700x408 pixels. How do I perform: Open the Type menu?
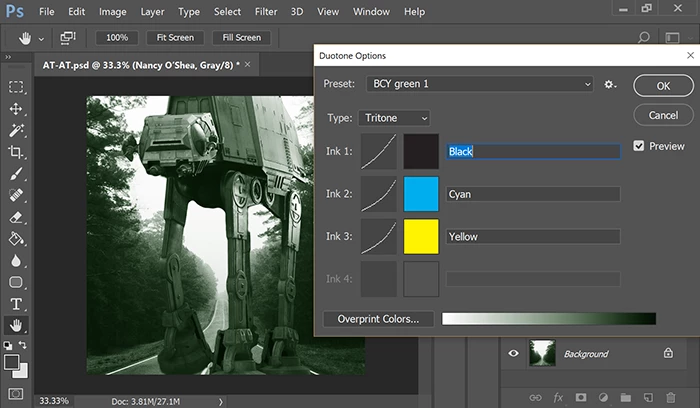tap(189, 12)
